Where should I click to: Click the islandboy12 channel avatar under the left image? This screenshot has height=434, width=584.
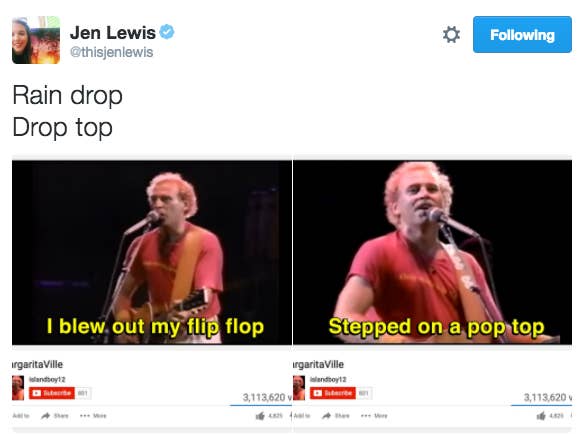pyautogui.click(x=18, y=388)
